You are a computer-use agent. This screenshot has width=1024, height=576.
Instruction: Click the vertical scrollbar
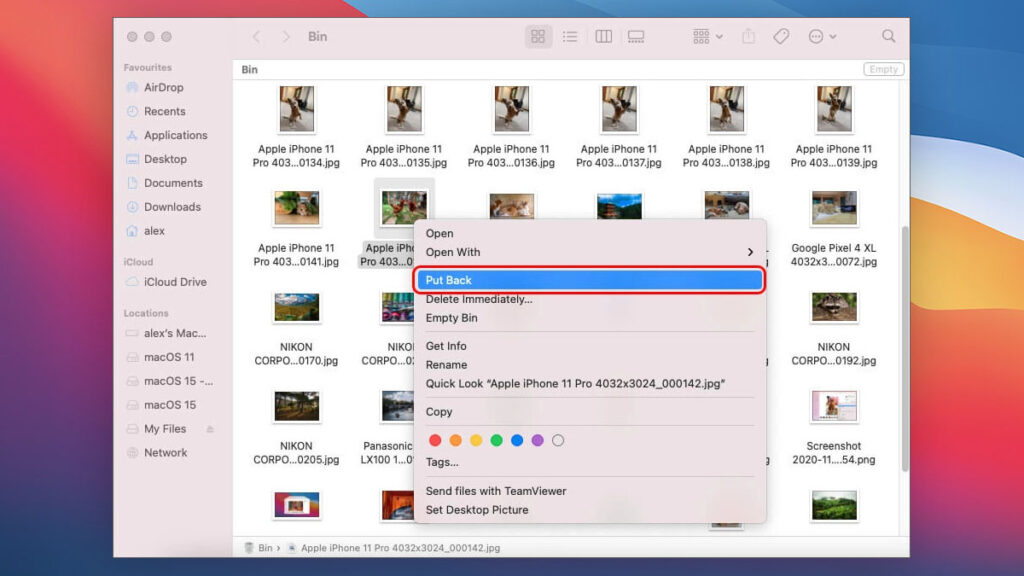[904, 349]
